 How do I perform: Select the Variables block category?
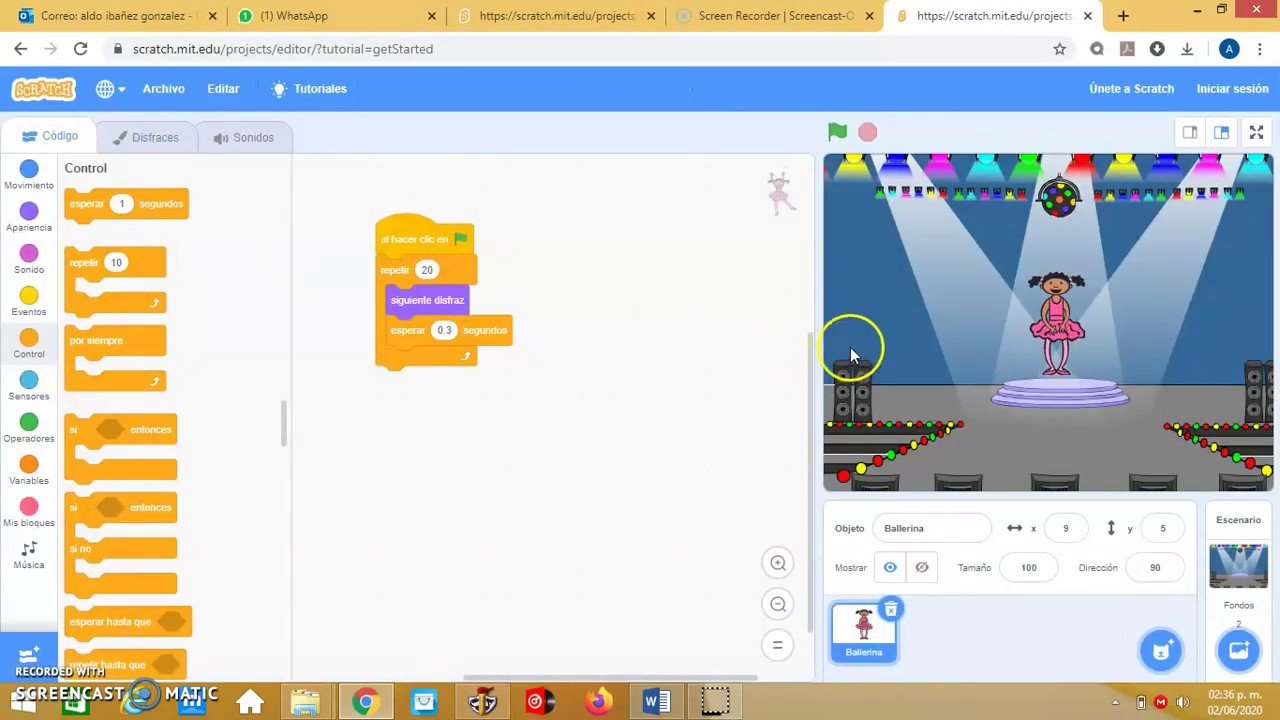tap(29, 470)
